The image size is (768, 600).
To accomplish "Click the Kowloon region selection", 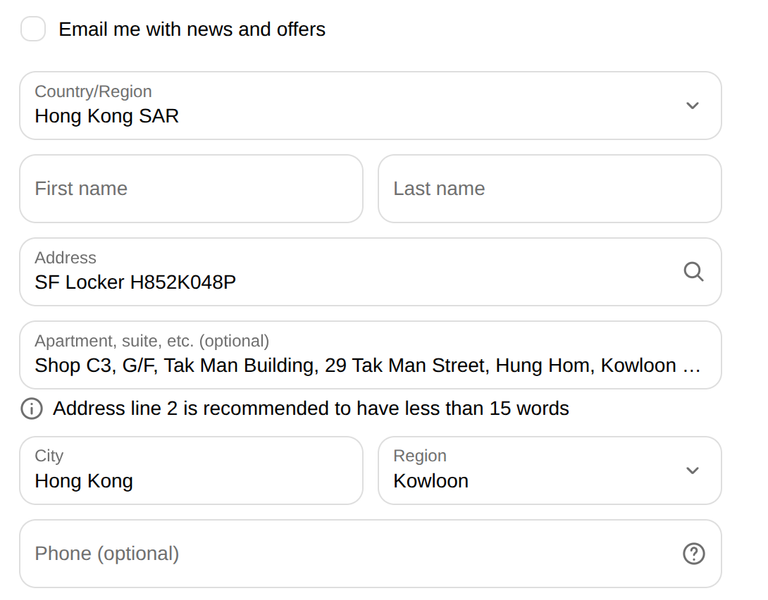I will click(431, 481).
